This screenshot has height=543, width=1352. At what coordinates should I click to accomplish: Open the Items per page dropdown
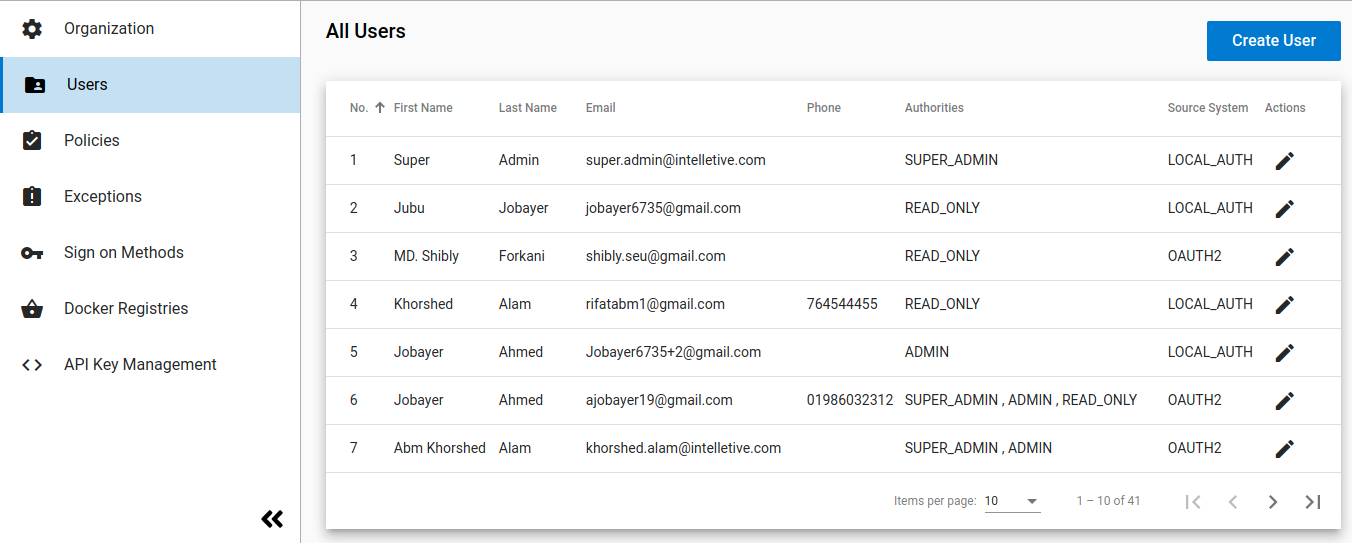pos(1012,501)
